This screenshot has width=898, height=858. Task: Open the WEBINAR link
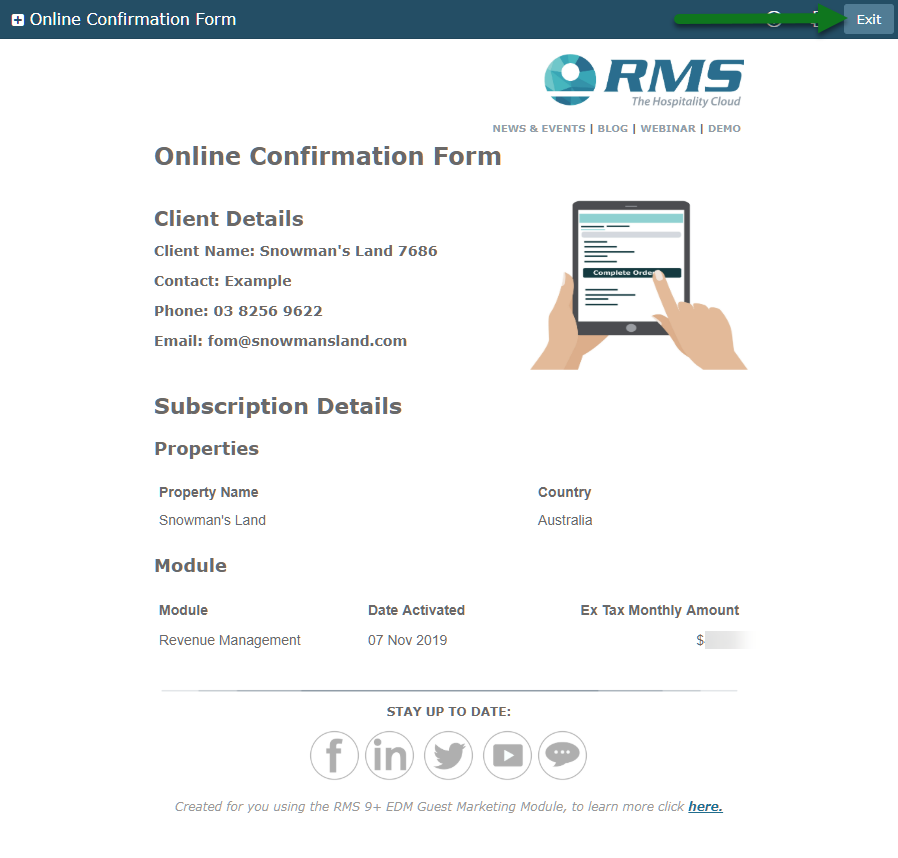(x=668, y=128)
